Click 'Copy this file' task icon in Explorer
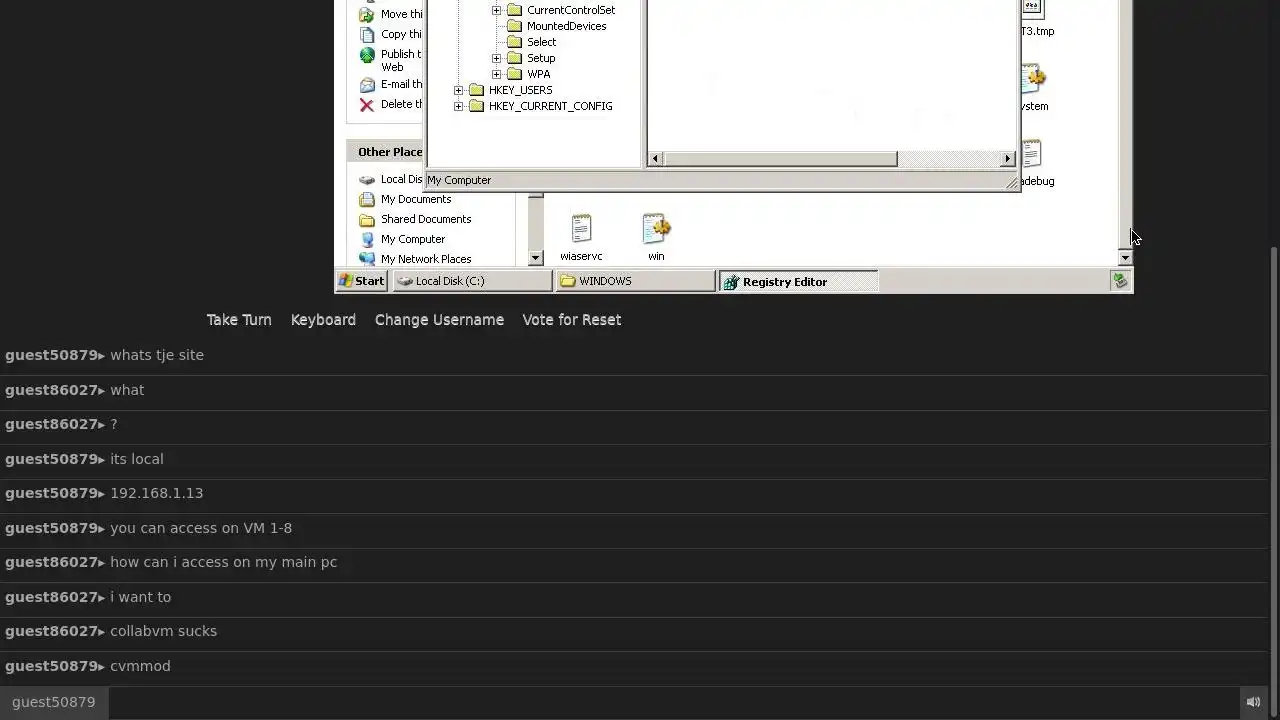The height and width of the screenshot is (720, 1280). (x=367, y=34)
